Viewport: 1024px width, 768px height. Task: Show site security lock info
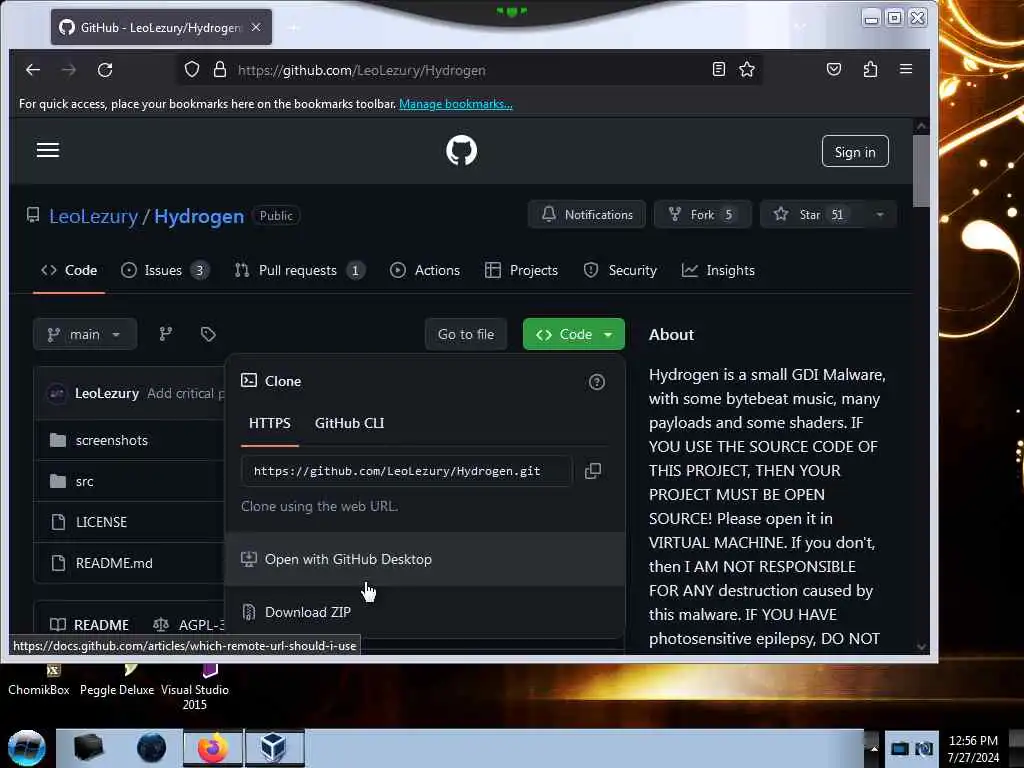[220, 70]
